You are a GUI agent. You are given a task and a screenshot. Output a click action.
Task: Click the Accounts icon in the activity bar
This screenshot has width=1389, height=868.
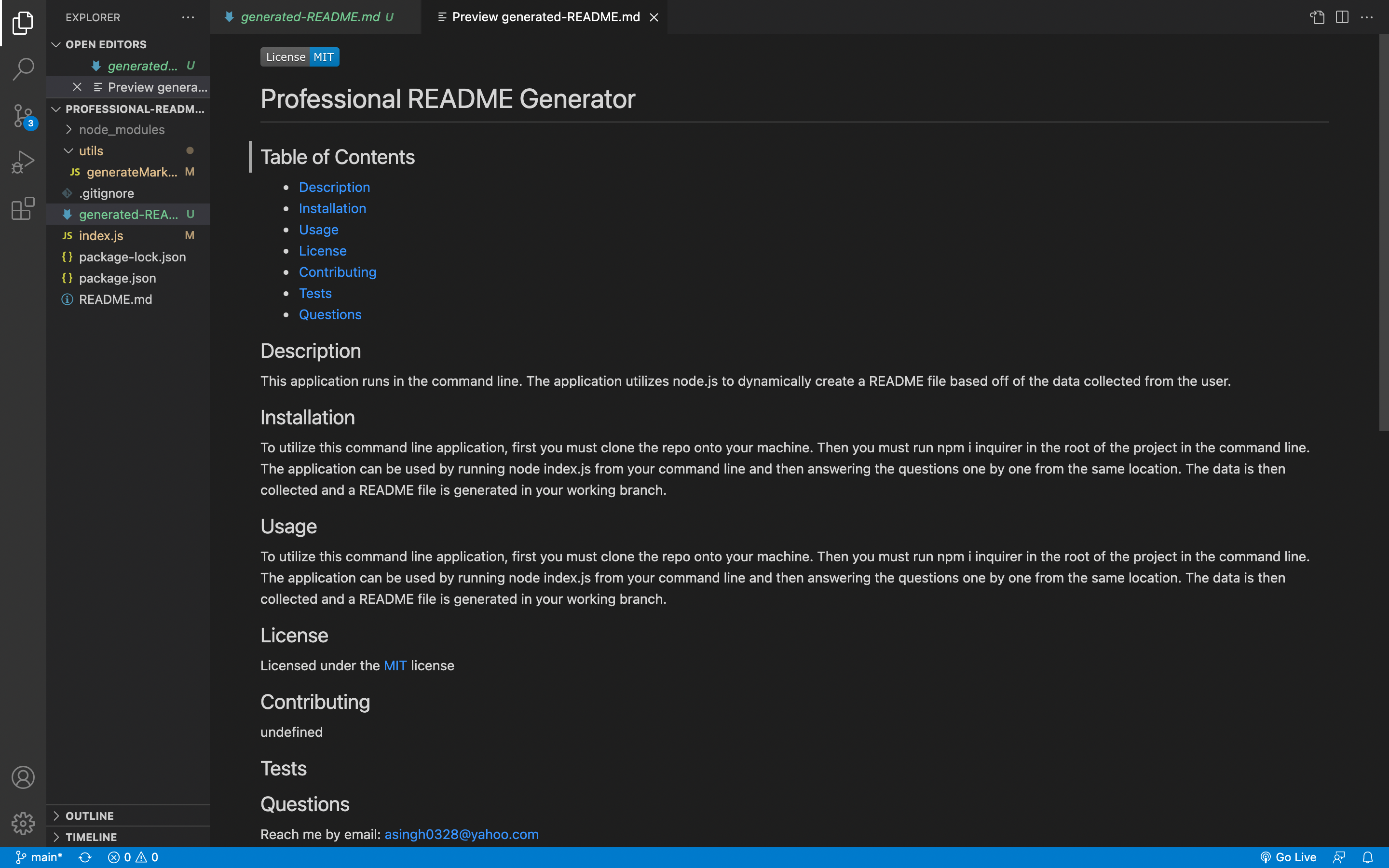[23, 777]
